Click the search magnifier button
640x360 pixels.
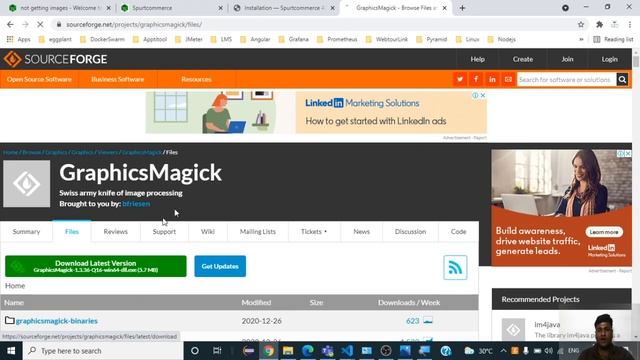[622, 80]
